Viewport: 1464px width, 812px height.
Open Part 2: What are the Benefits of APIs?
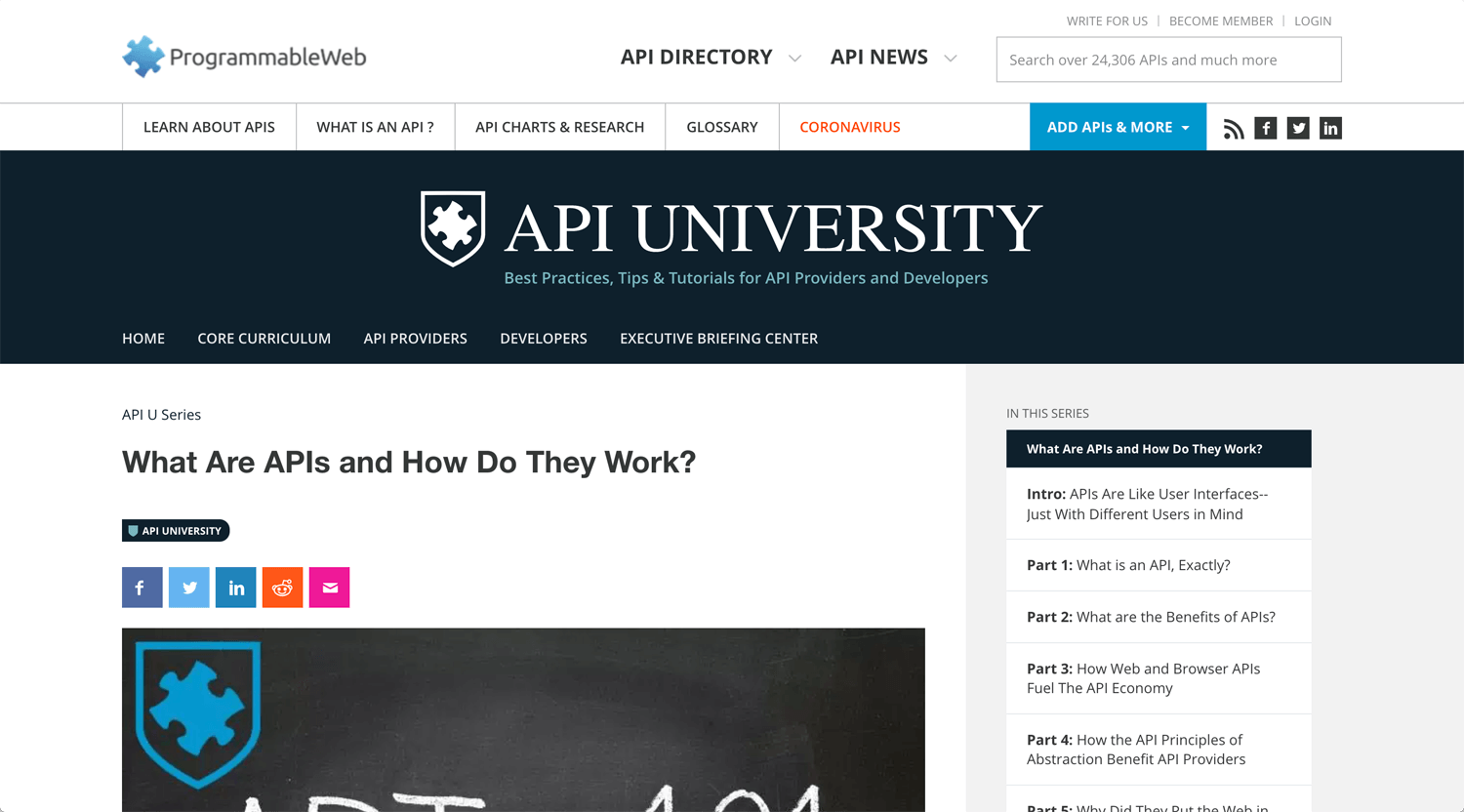(x=1159, y=617)
